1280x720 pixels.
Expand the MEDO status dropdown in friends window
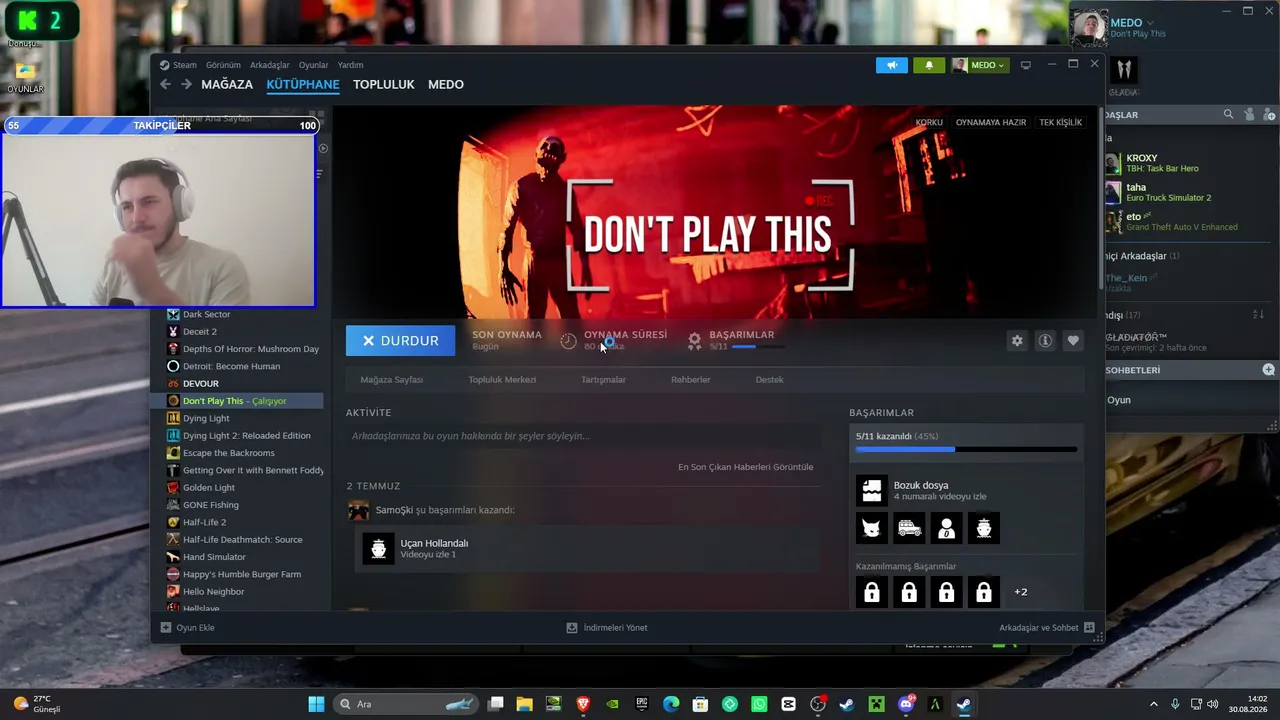[x=1150, y=22]
